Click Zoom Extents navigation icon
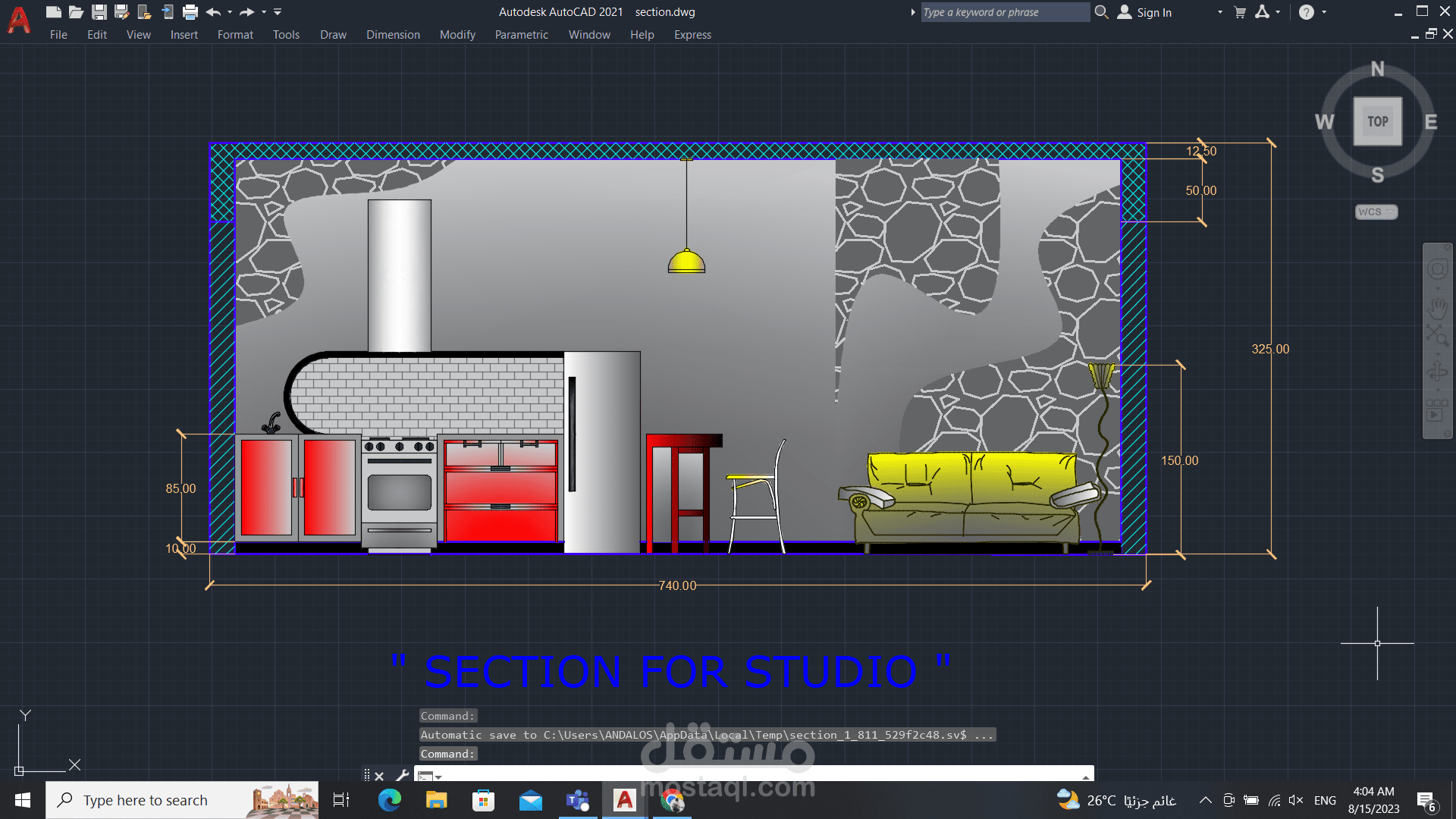 tap(1437, 335)
